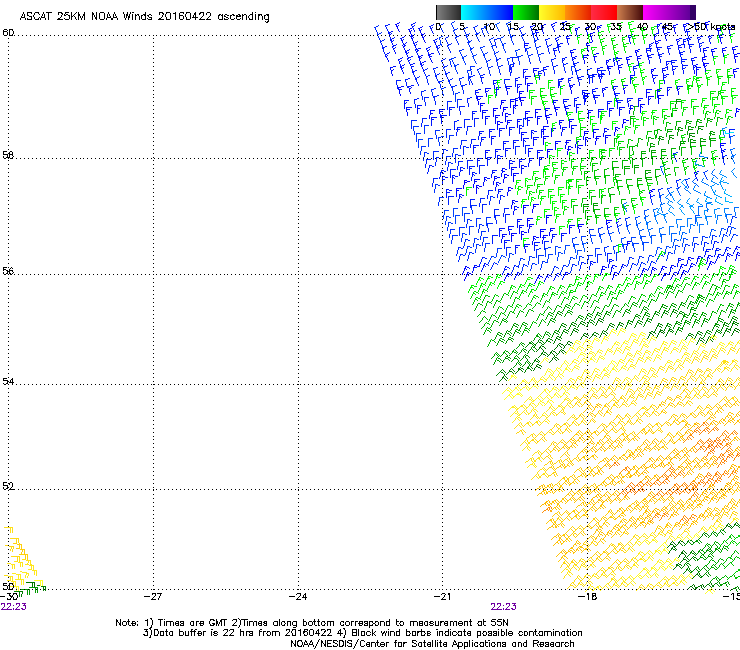Click the longitude label '-27'

(153, 596)
